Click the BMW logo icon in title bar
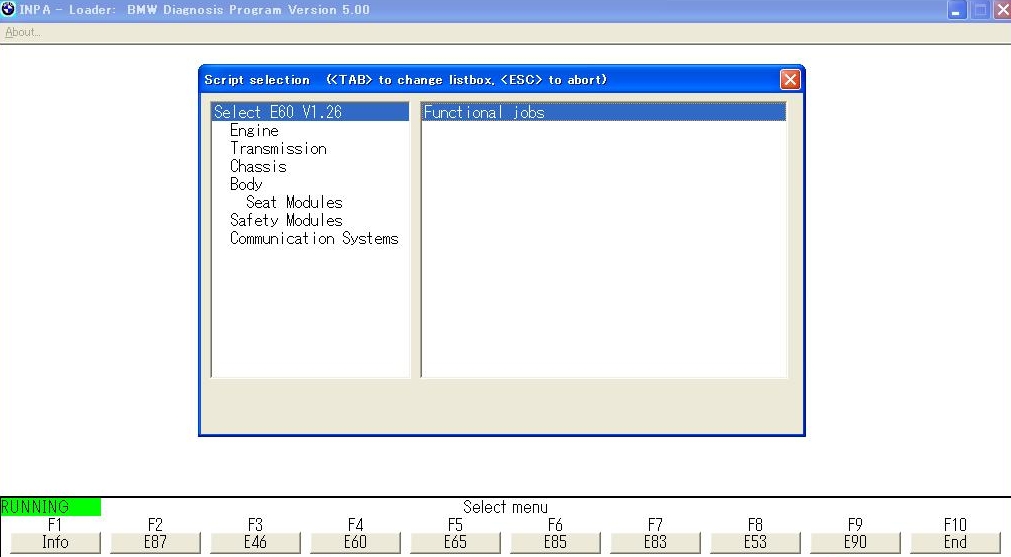The width and height of the screenshot is (1011, 557). (8, 9)
